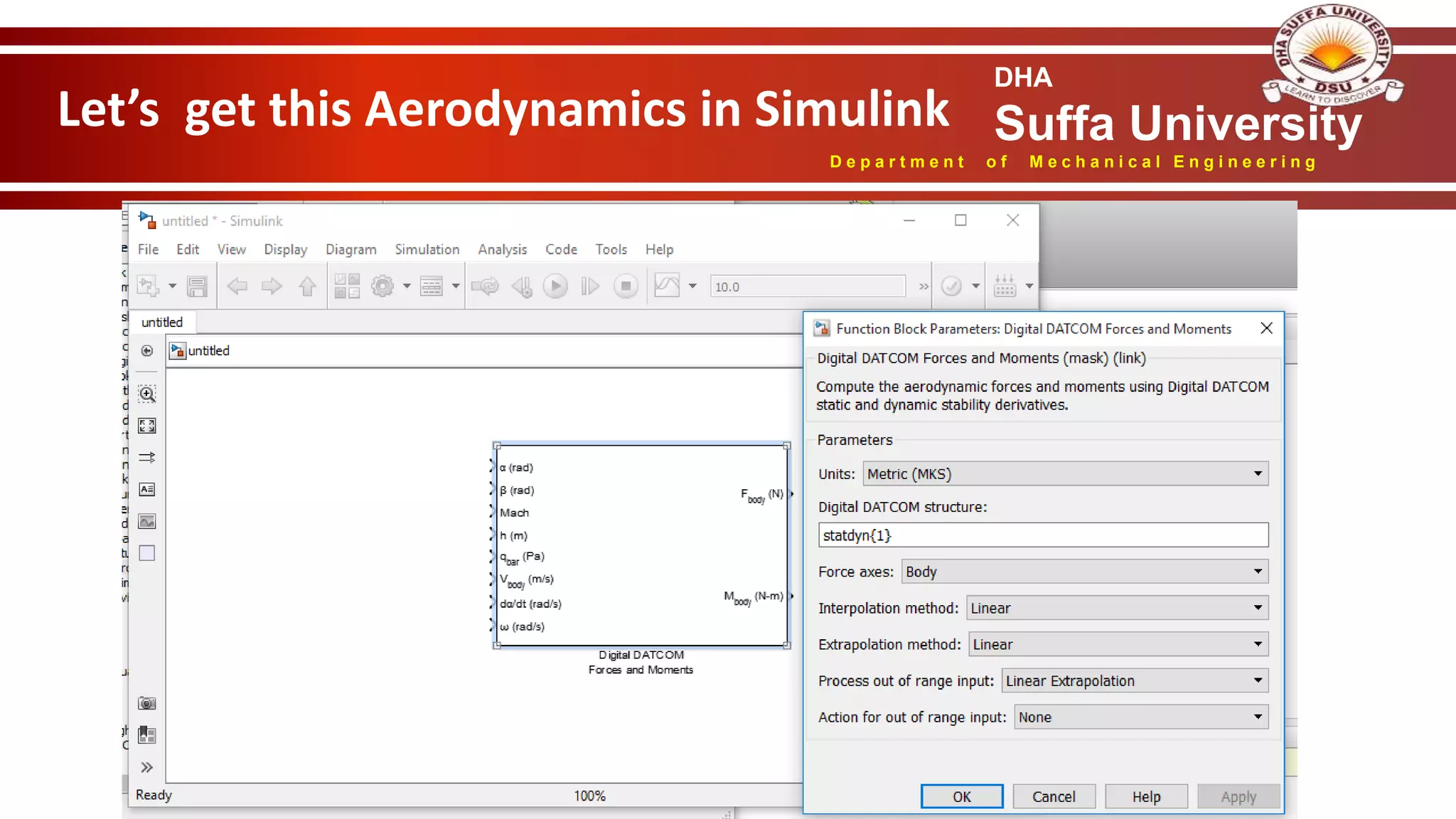Image resolution: width=1456 pixels, height=819 pixels.
Task: Click the Help button in dialog
Action: [x=1146, y=796]
